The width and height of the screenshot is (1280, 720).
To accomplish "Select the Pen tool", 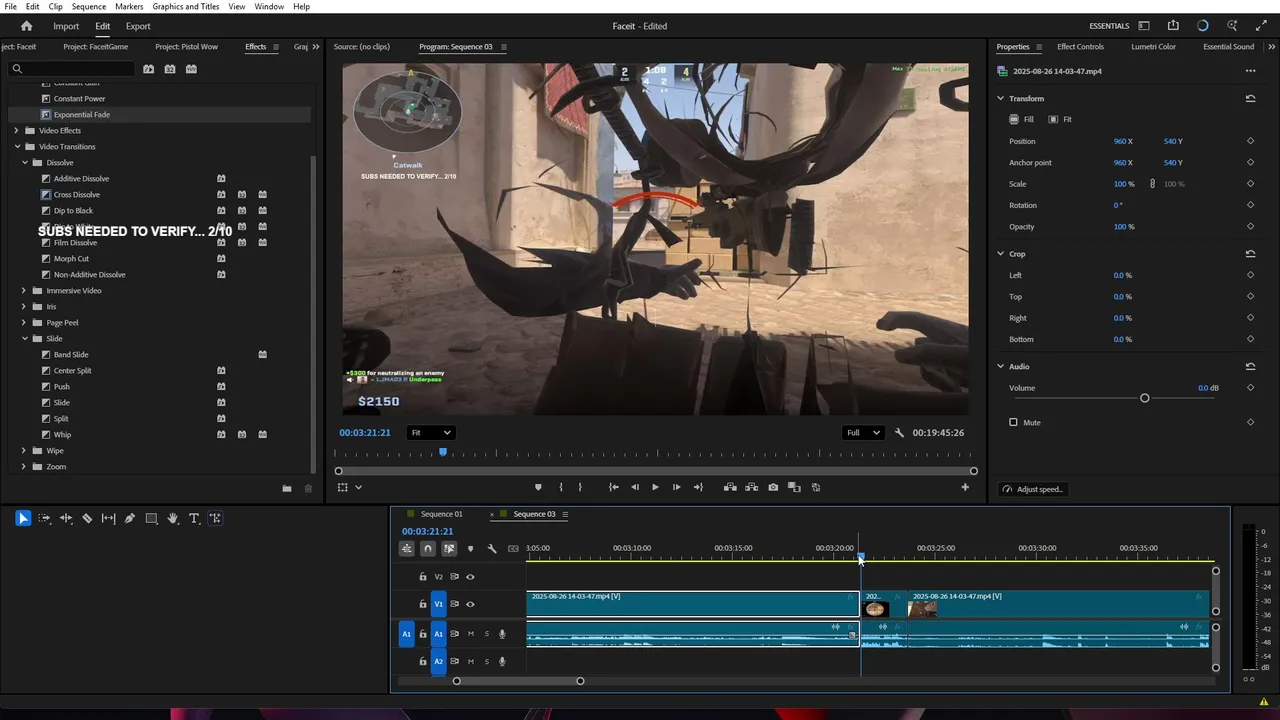I will click(130, 518).
